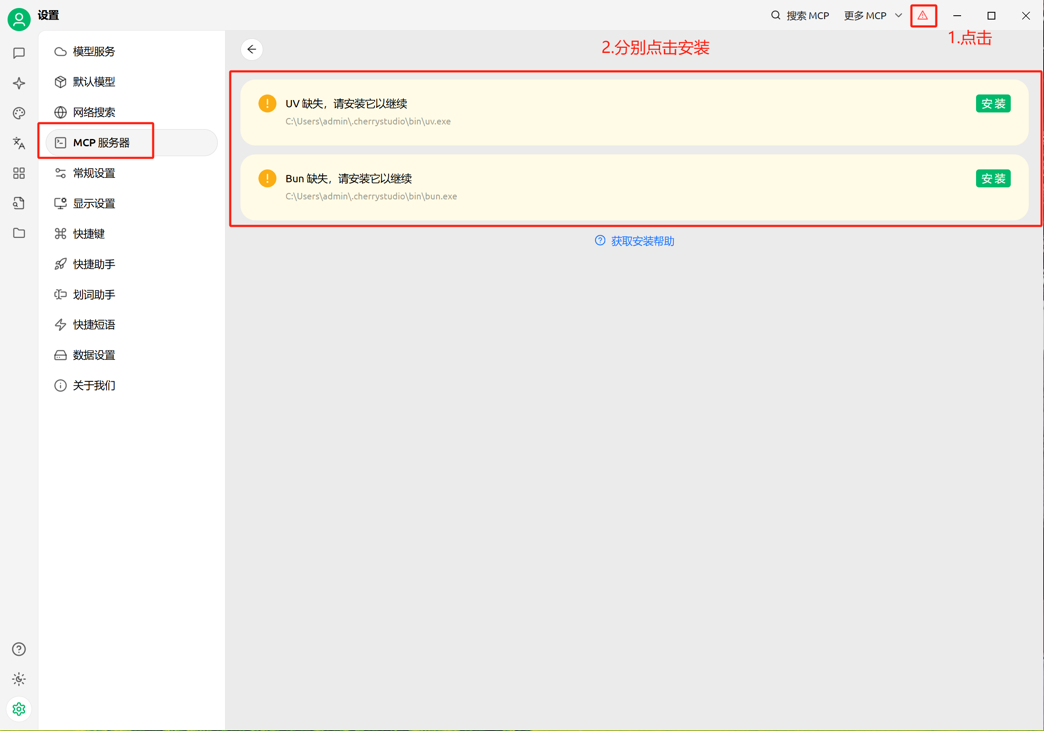Click the Bun missing warning icon
Viewport: 1044px width, 731px height.
(267, 178)
